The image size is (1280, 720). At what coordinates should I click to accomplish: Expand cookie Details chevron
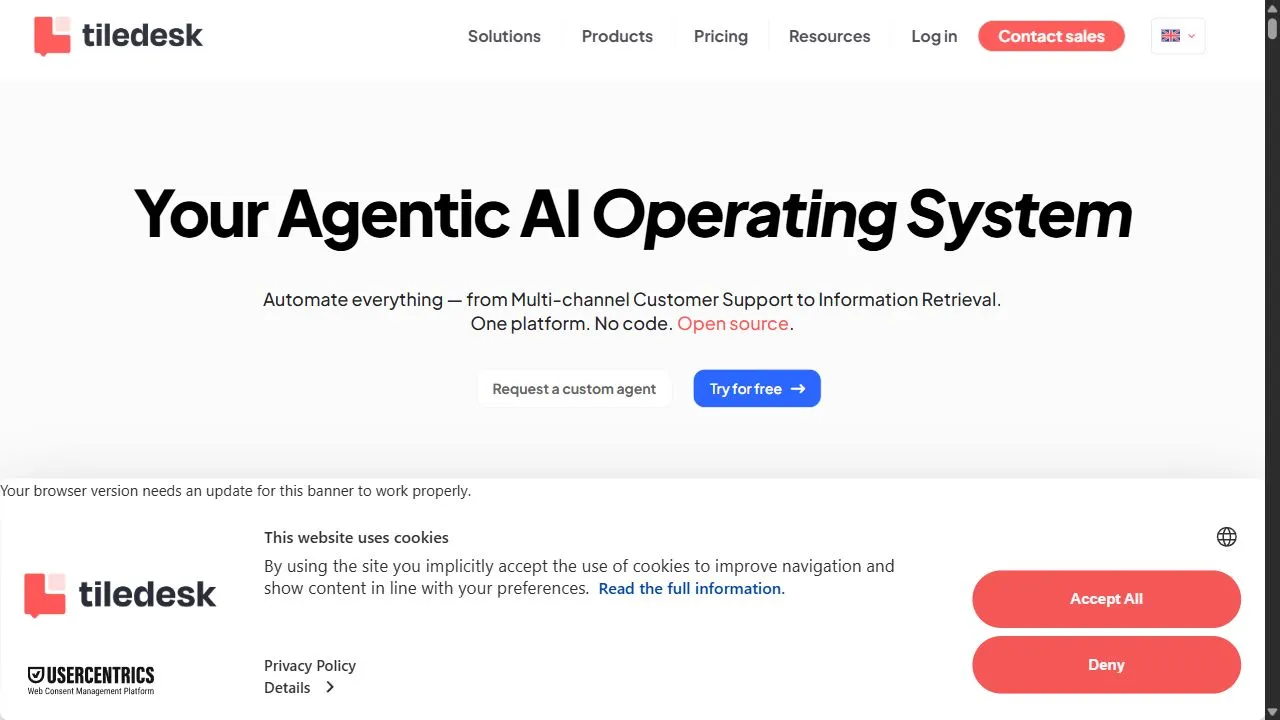coord(330,688)
